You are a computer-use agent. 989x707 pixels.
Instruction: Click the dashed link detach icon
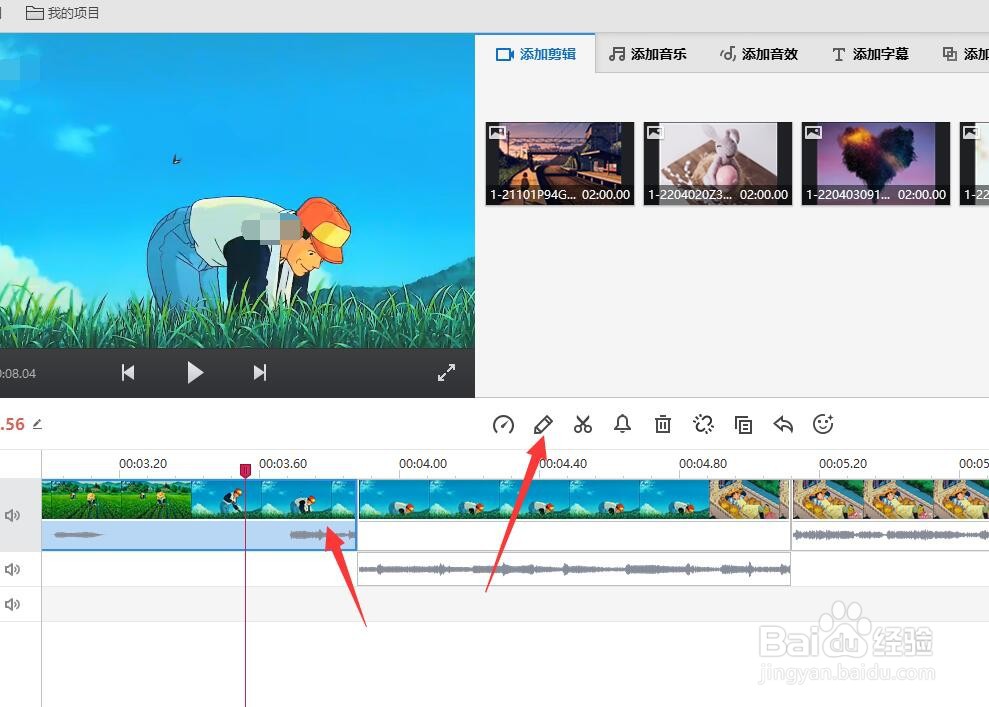point(703,424)
